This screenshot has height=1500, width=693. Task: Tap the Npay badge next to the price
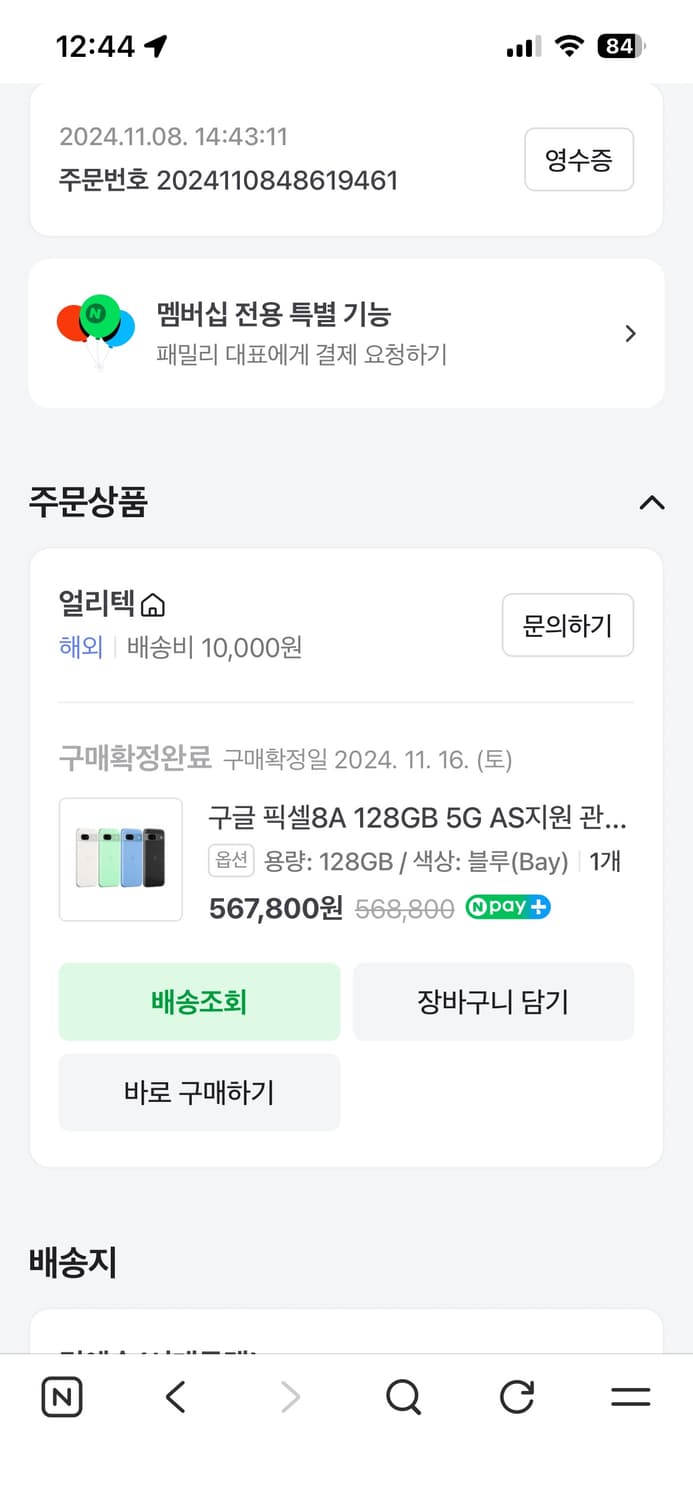507,908
